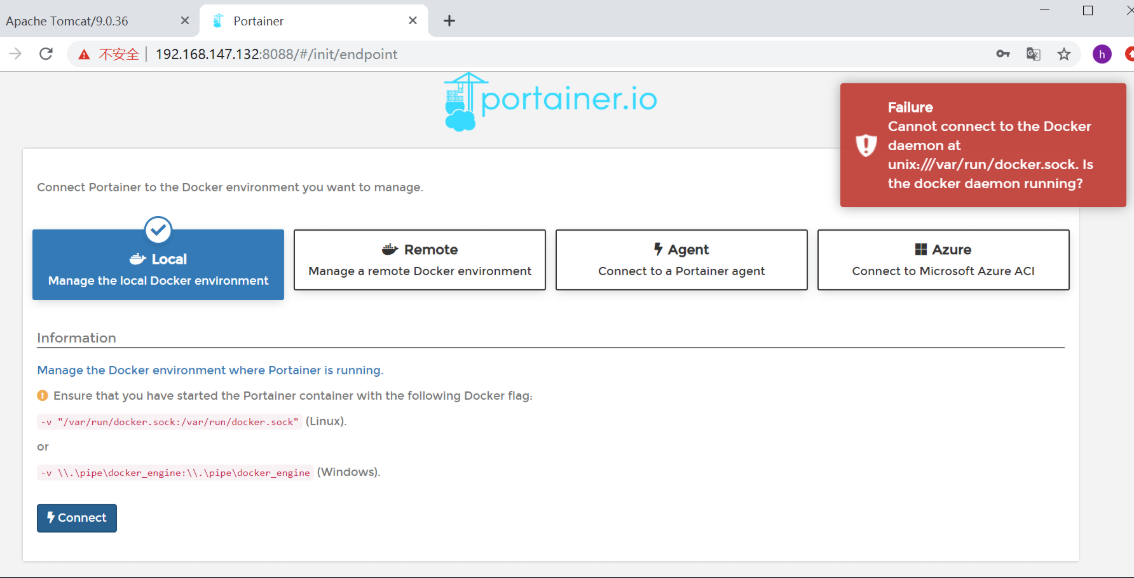
Task: Reload the page with the refresh icon
Action: (46, 54)
